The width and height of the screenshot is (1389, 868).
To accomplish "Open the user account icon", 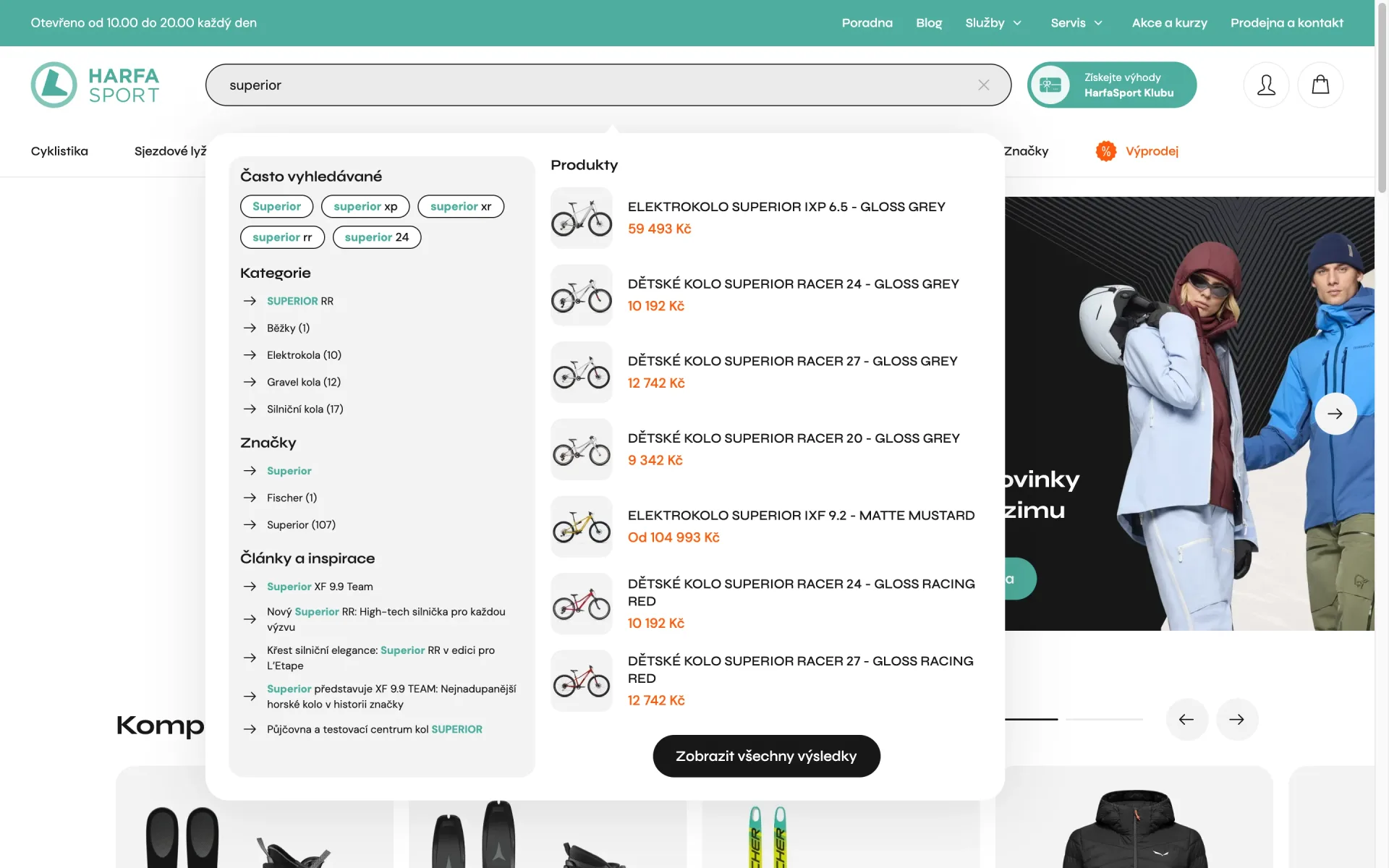I will (x=1266, y=85).
